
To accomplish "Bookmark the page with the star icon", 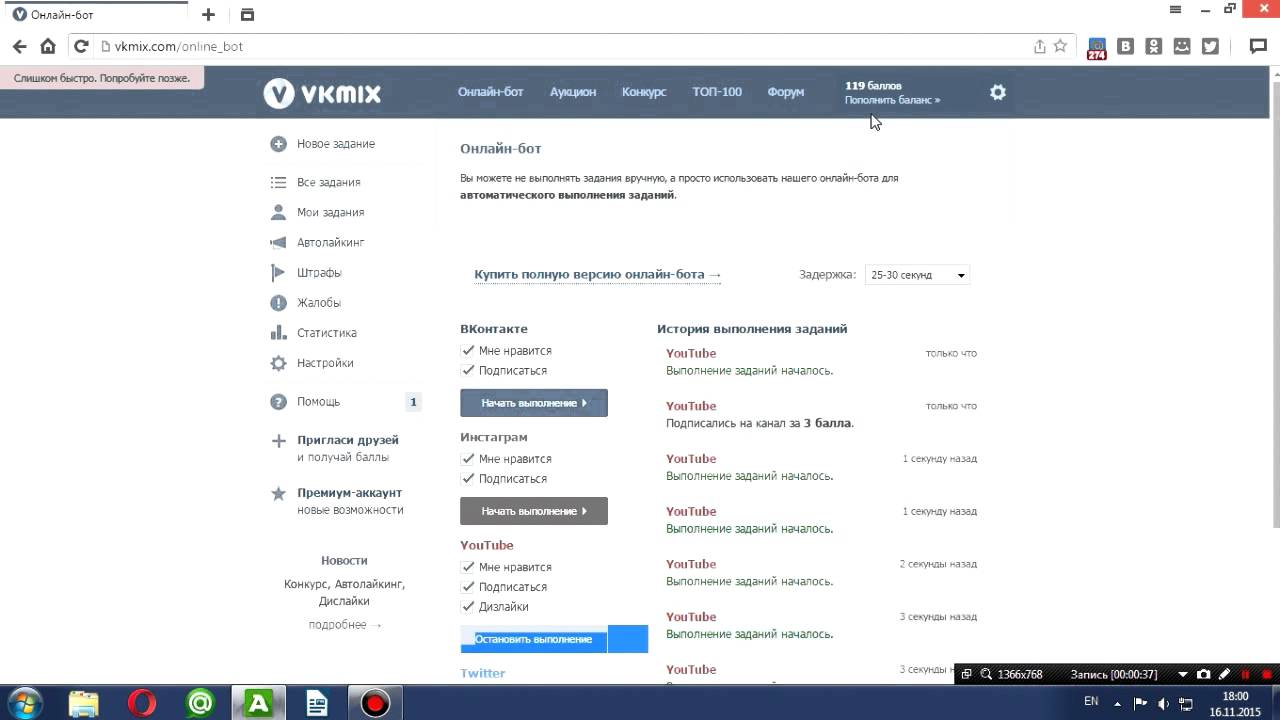I will [1060, 46].
